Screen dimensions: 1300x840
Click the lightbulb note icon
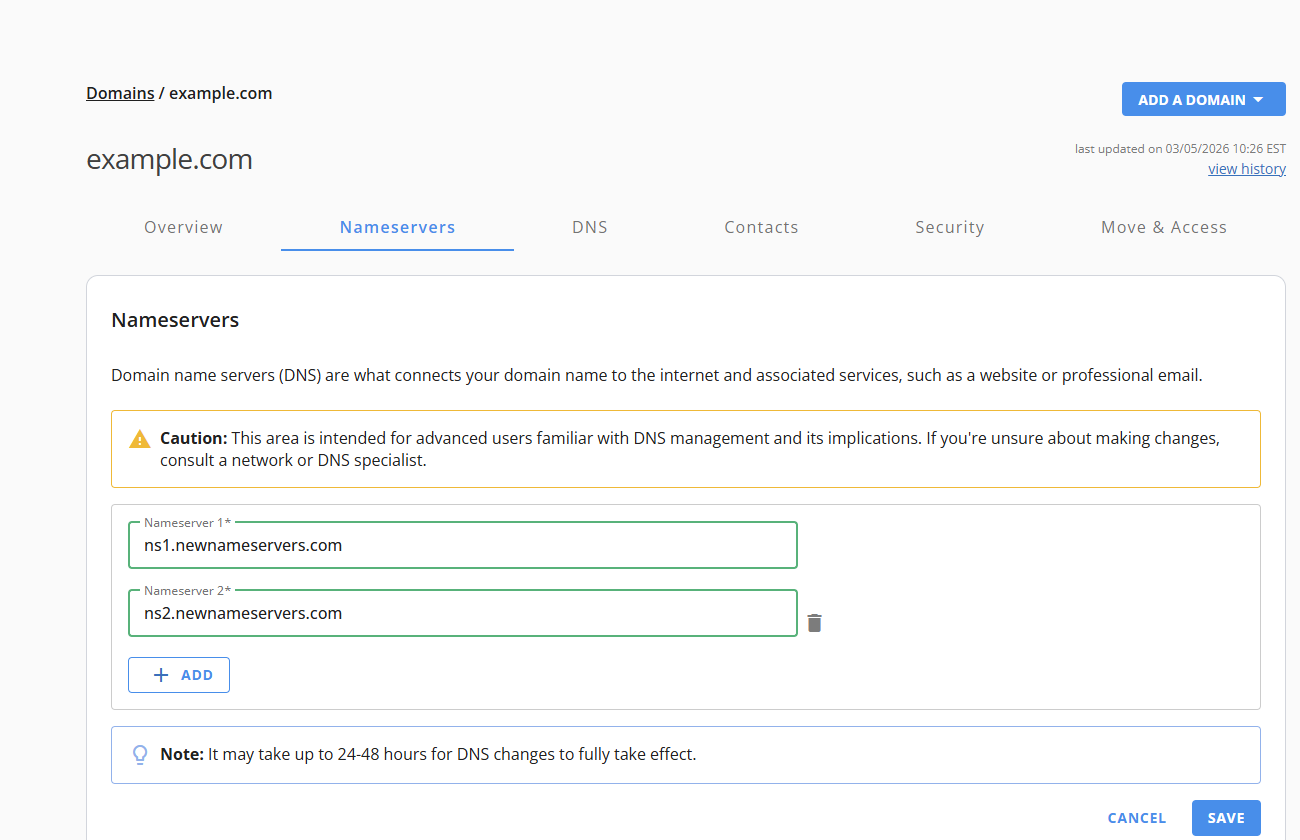(x=140, y=755)
